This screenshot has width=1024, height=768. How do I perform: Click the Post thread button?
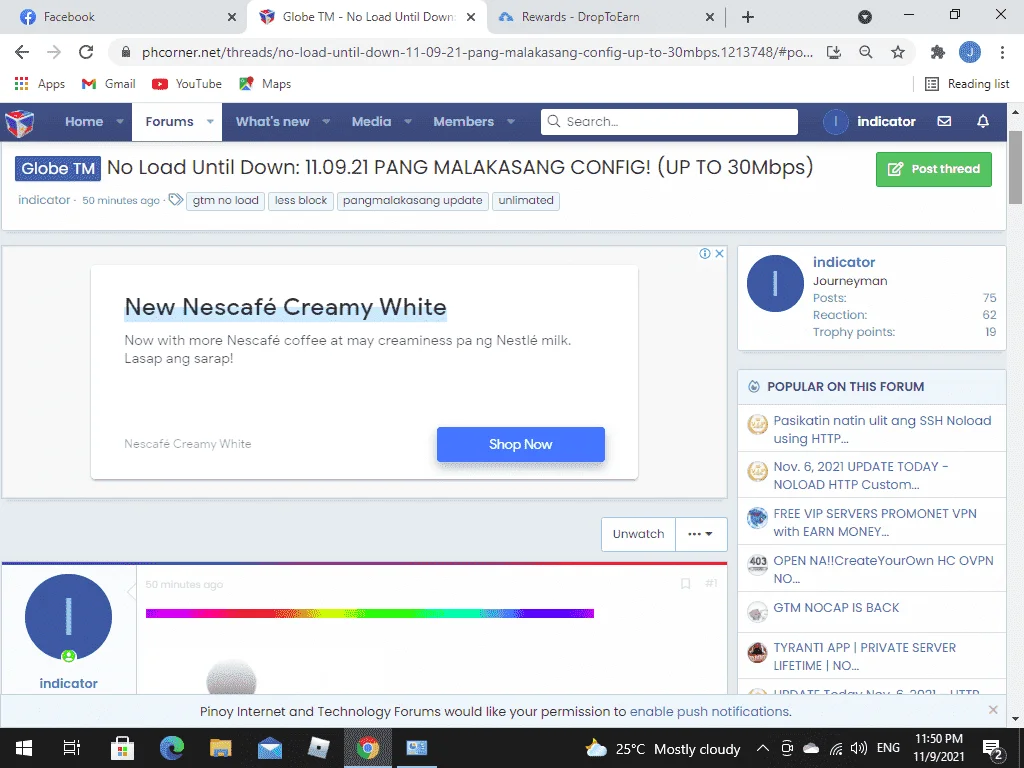[934, 169]
